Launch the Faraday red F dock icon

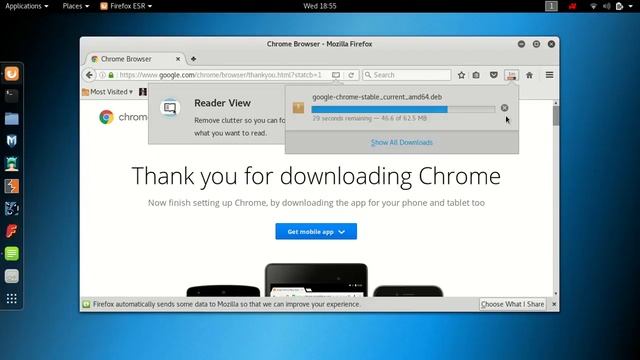click(x=11, y=231)
